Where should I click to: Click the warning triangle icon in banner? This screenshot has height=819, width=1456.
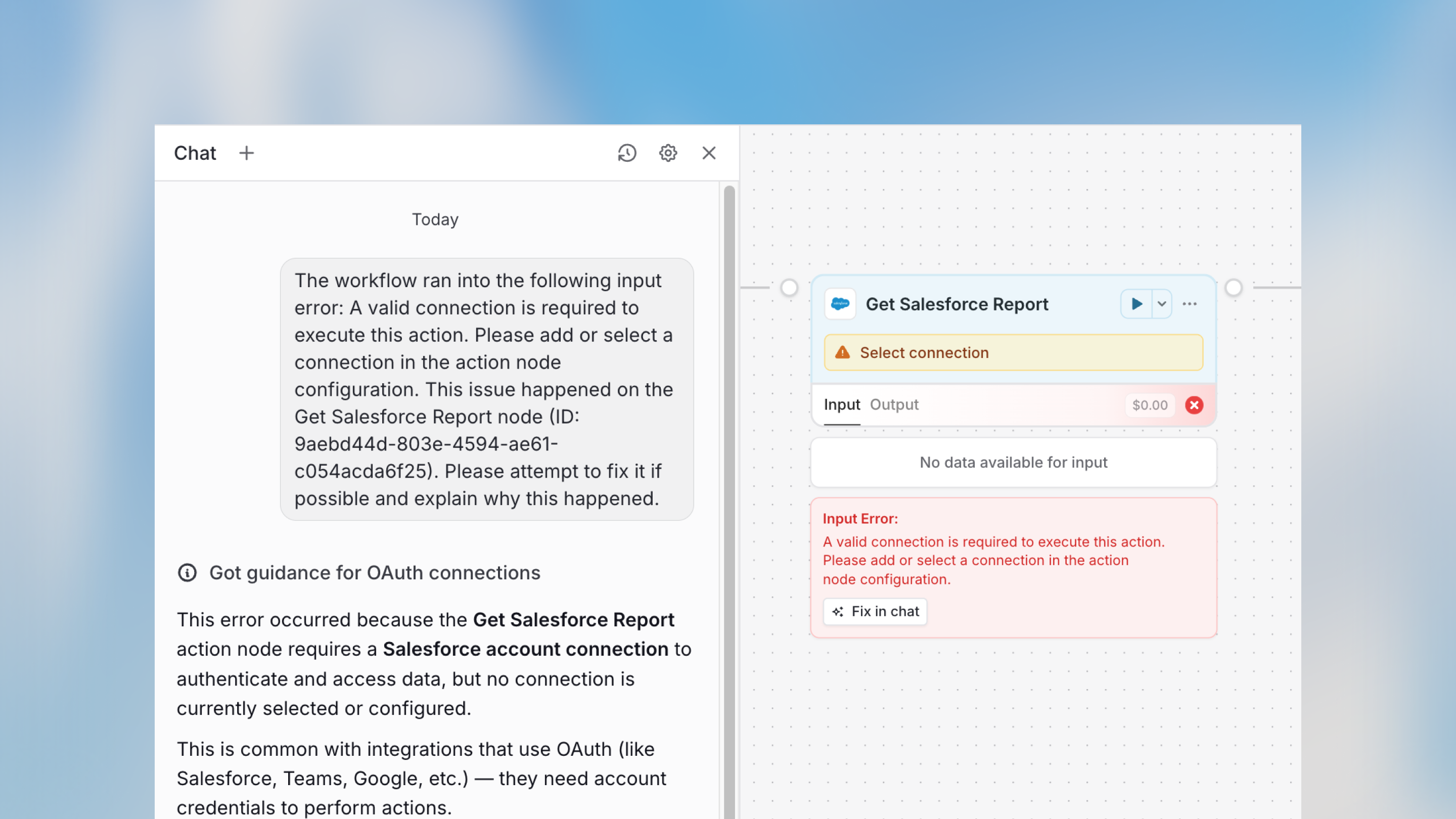(x=842, y=353)
